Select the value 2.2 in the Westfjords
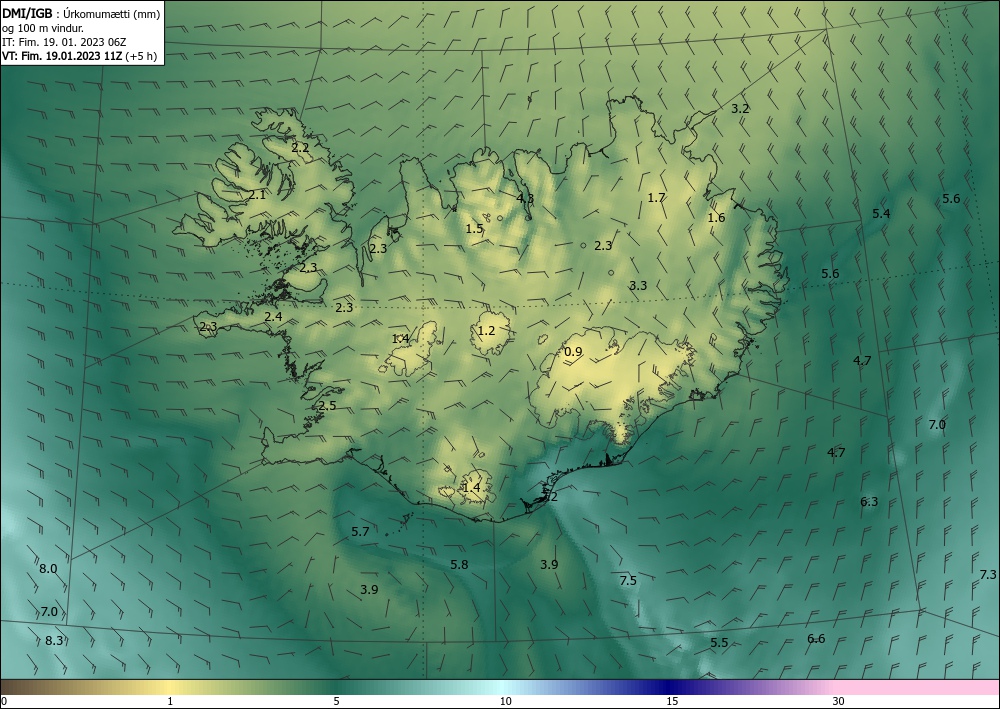 [x=300, y=147]
